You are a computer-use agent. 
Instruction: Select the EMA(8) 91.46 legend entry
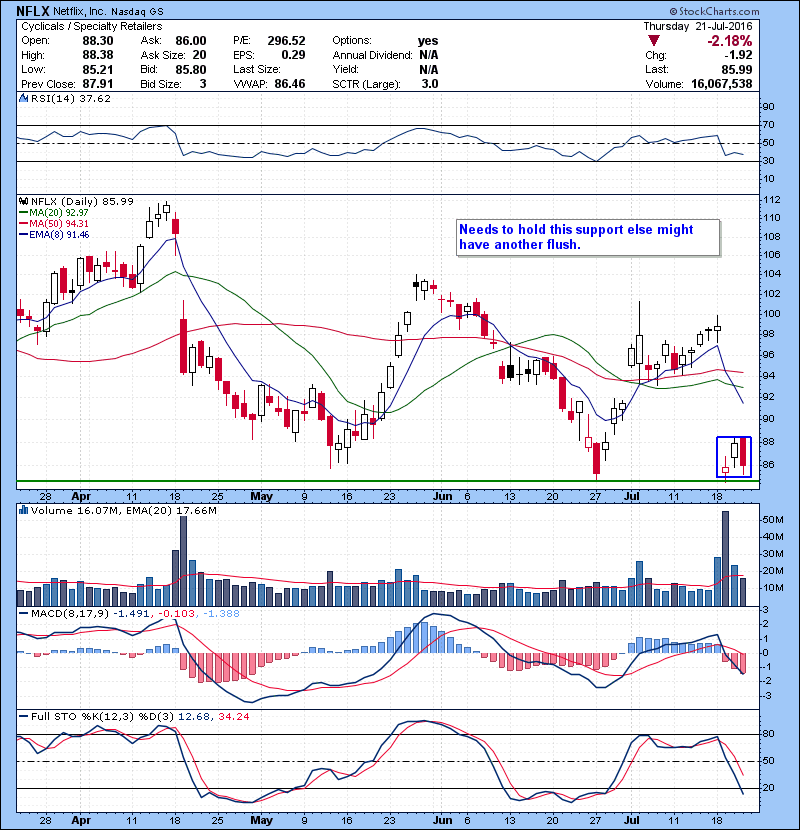point(54,234)
